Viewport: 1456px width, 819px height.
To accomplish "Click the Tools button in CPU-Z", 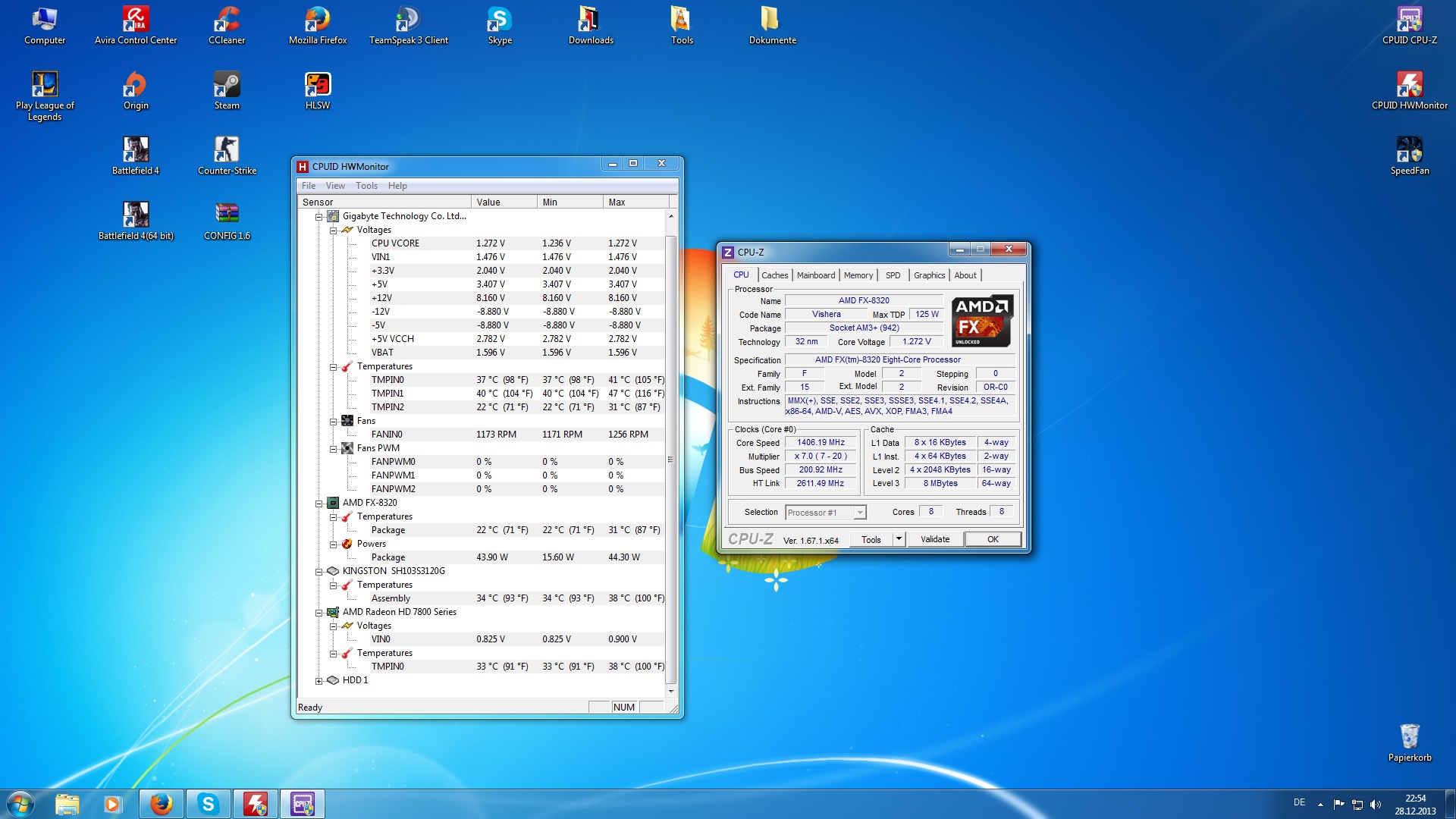I will (x=871, y=539).
